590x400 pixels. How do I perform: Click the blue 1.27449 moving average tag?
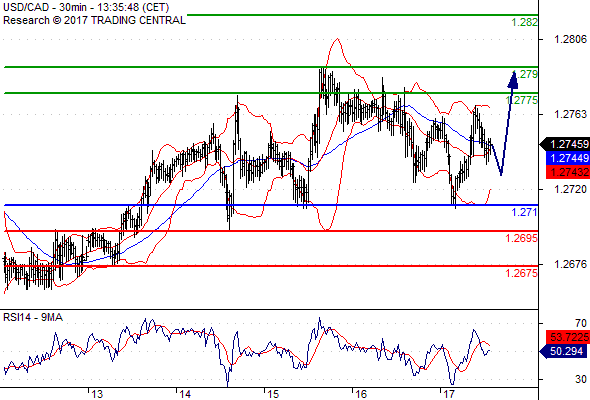click(568, 158)
